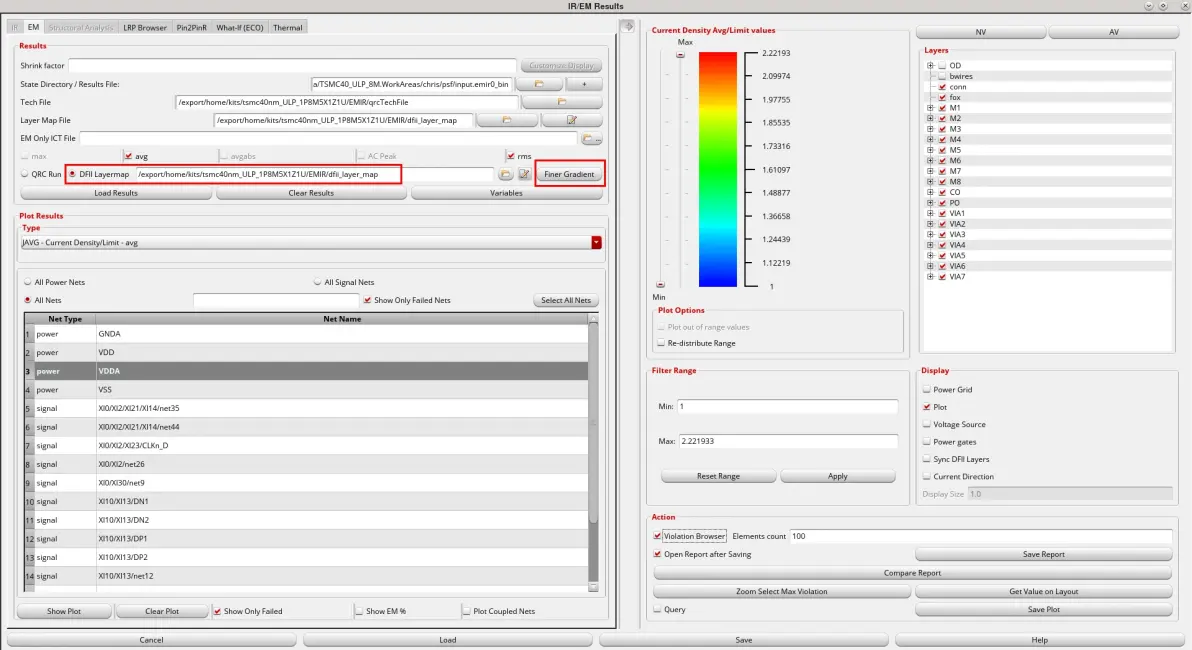Browse for Tech File with folder icon

[x=562, y=102]
